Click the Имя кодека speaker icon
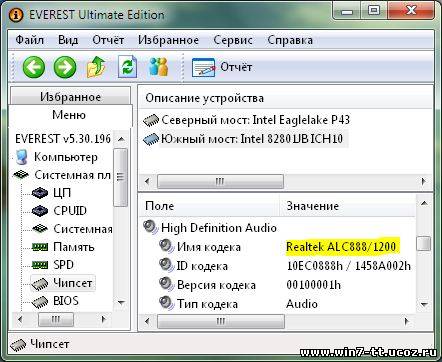The width and height of the screenshot is (442, 362). point(166,246)
